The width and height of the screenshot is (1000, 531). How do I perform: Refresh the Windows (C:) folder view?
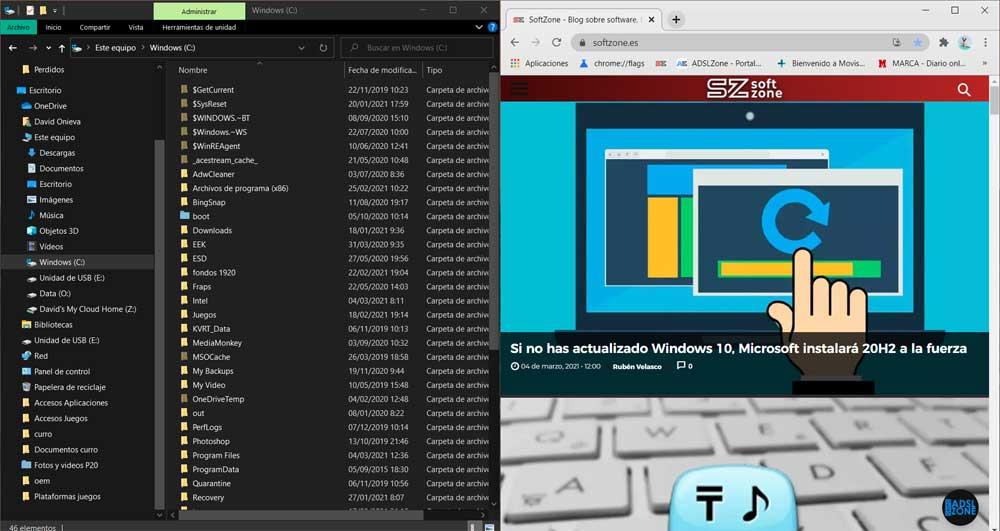coord(323,48)
